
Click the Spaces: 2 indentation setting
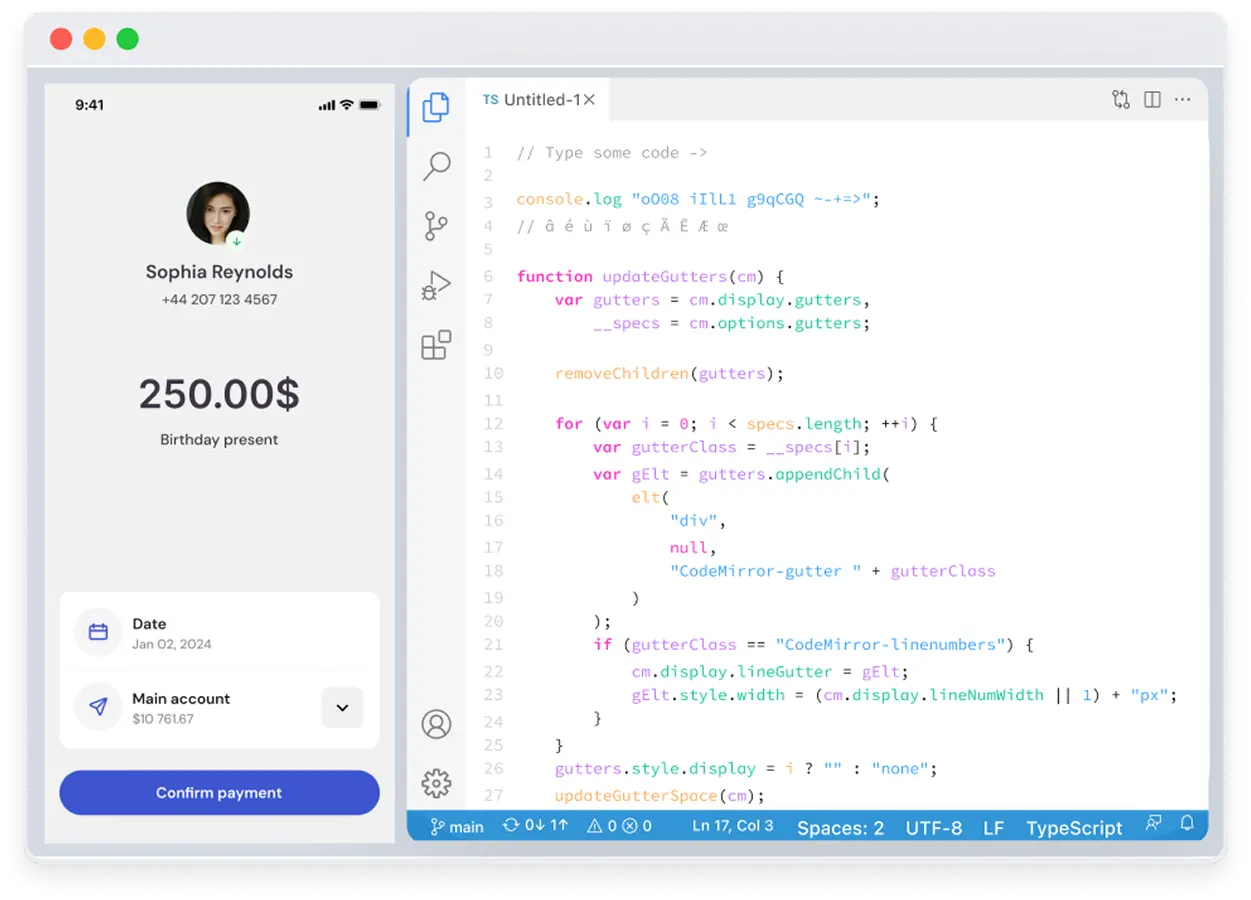tap(840, 827)
